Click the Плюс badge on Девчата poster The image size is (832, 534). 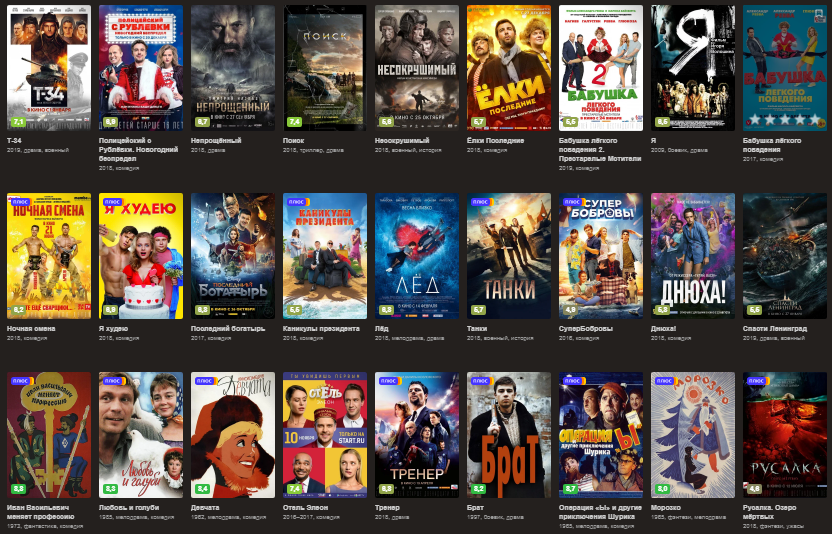pyautogui.click(x=205, y=381)
